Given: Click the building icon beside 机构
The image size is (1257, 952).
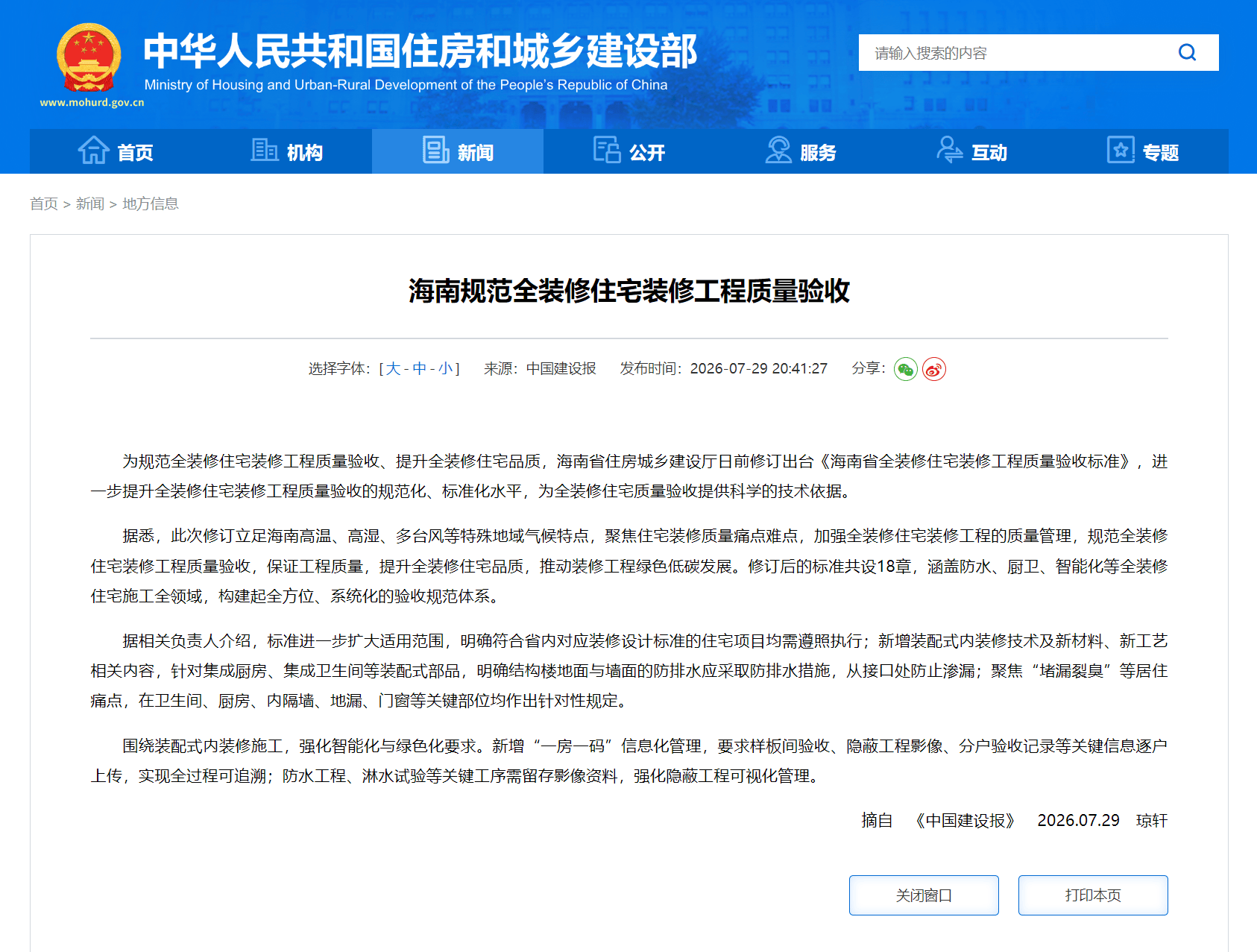Looking at the screenshot, I should pos(265,150).
